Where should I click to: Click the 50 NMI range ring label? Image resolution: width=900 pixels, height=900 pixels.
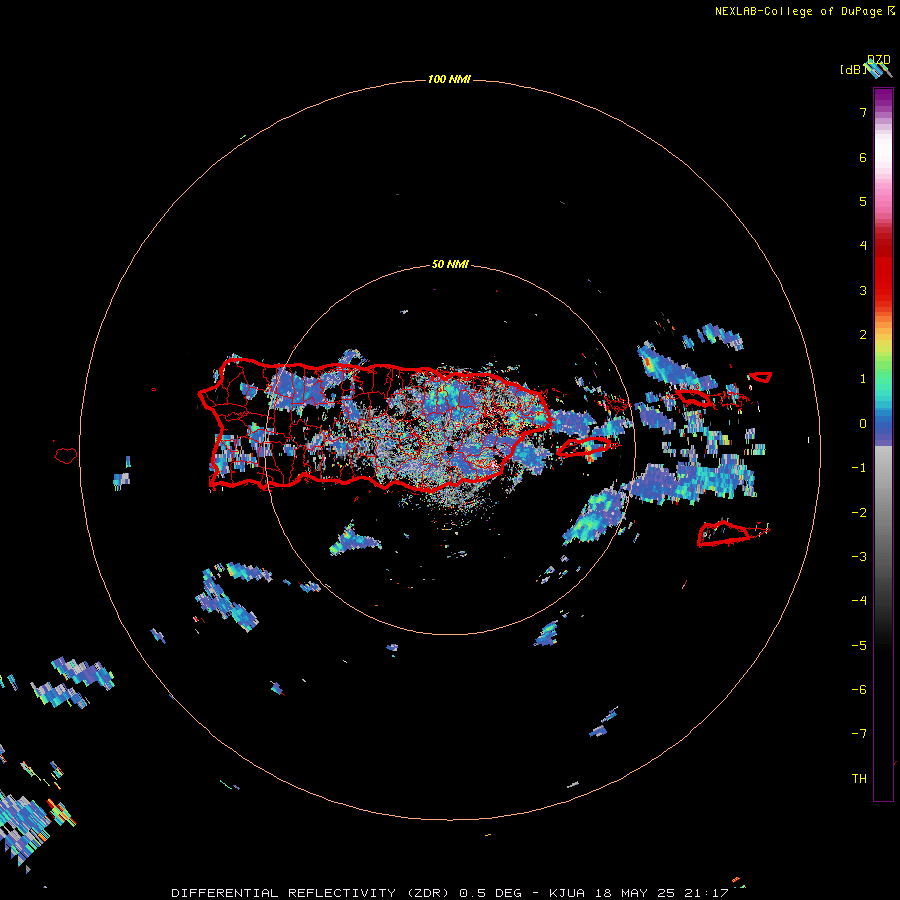[x=450, y=264]
